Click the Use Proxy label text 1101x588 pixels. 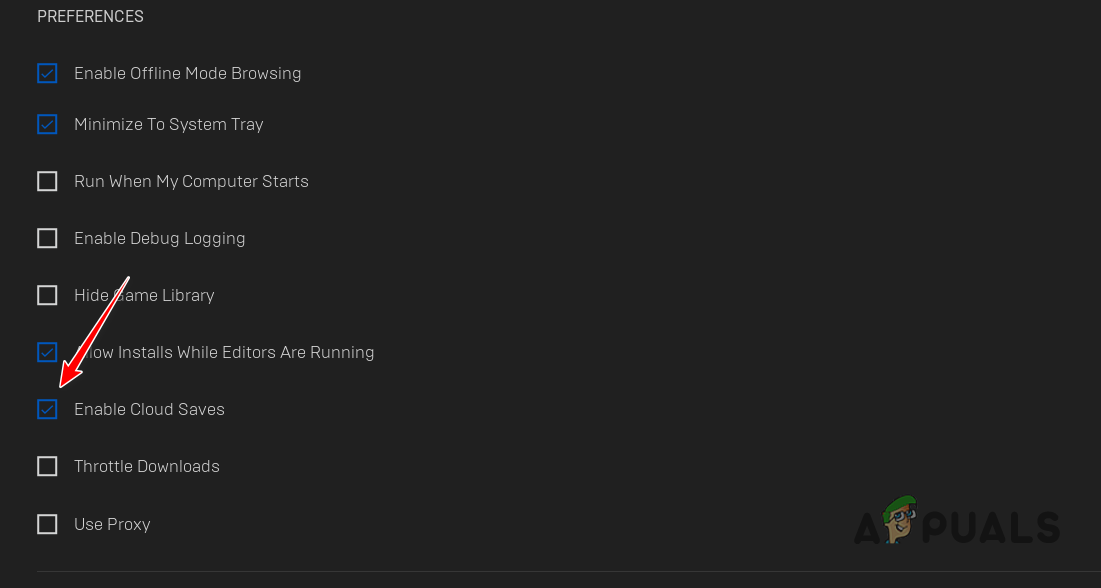(x=112, y=524)
